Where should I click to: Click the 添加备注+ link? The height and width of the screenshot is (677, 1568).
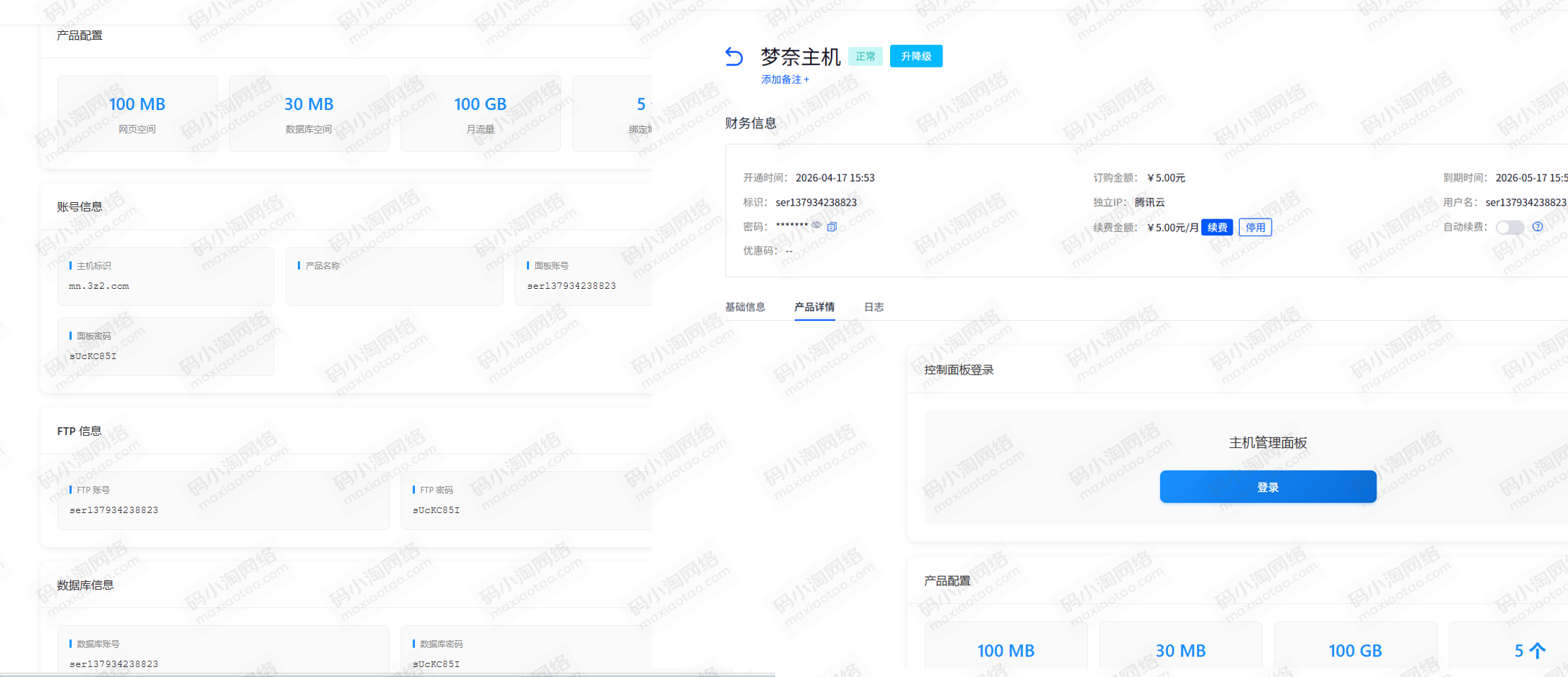point(784,79)
